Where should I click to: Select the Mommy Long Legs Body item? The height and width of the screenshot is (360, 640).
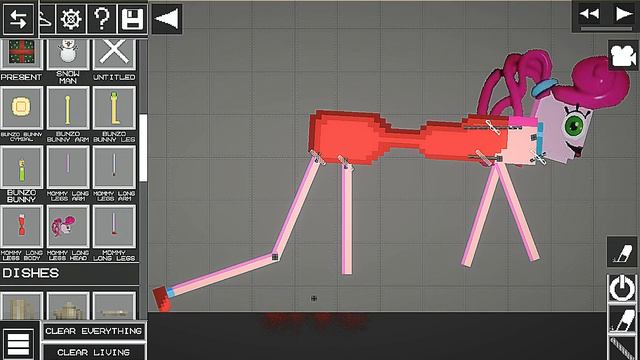[21, 227]
